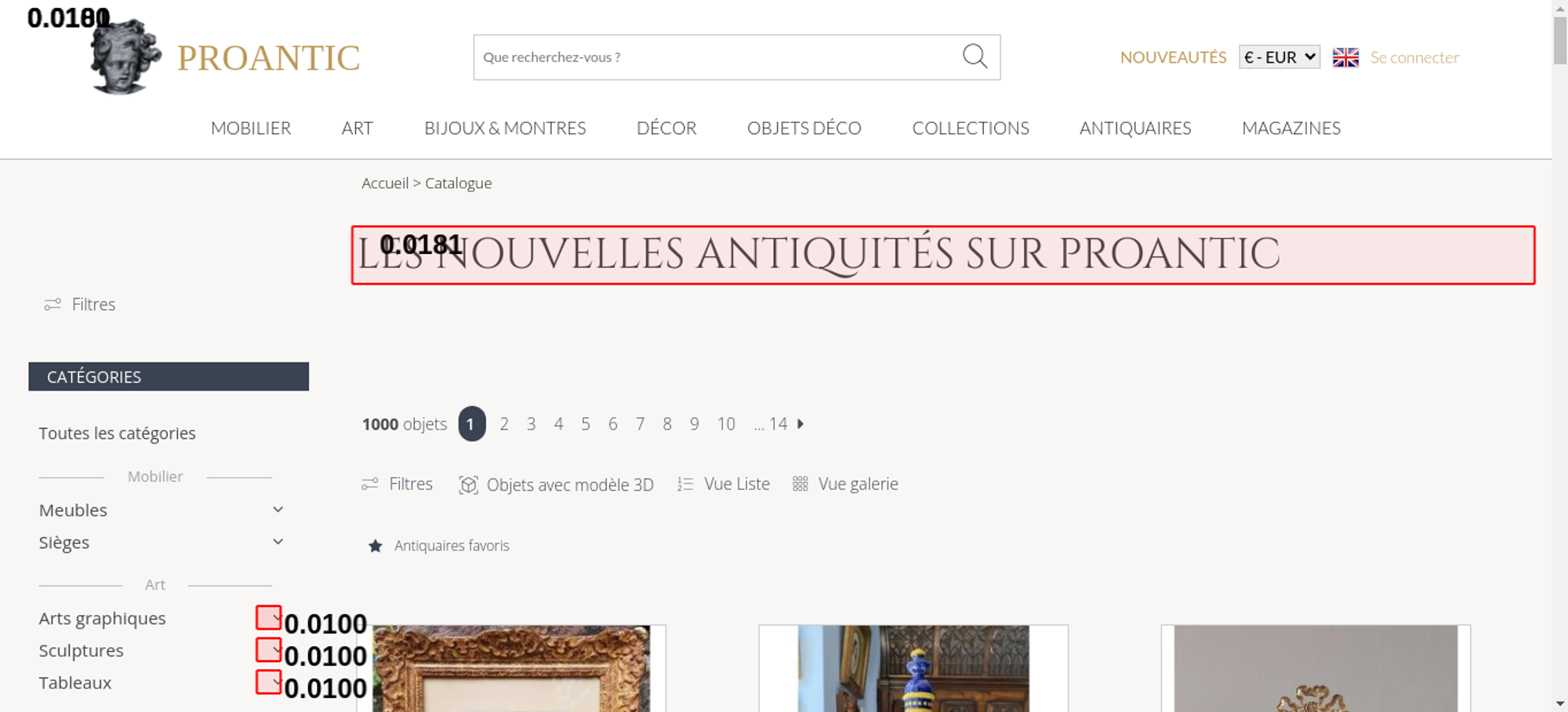Click the Se connecter link
The height and width of the screenshot is (712, 1568).
coord(1414,57)
